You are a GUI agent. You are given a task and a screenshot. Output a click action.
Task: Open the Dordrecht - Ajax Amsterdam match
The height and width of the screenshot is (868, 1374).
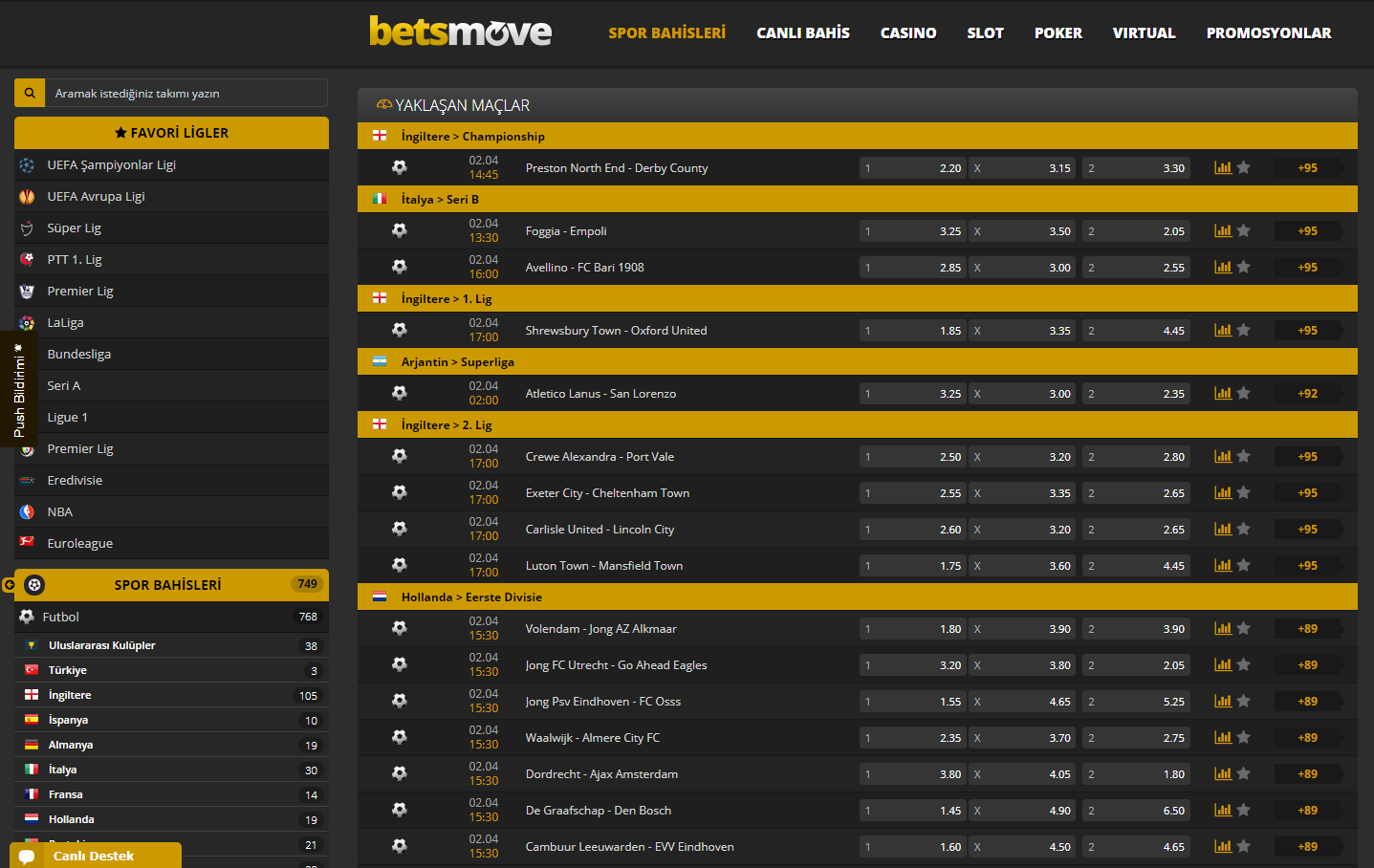tap(601, 773)
